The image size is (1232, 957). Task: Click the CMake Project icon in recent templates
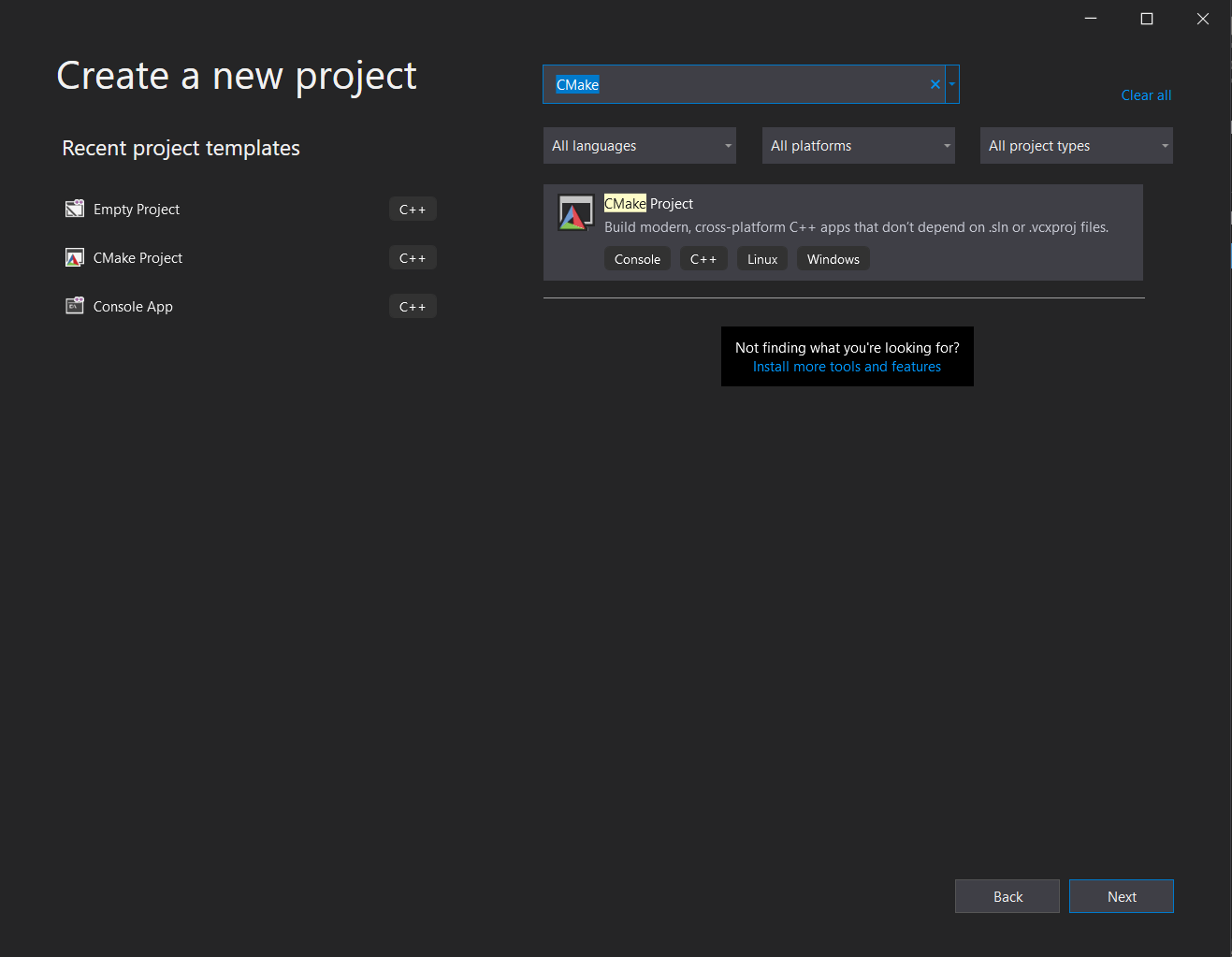click(75, 257)
